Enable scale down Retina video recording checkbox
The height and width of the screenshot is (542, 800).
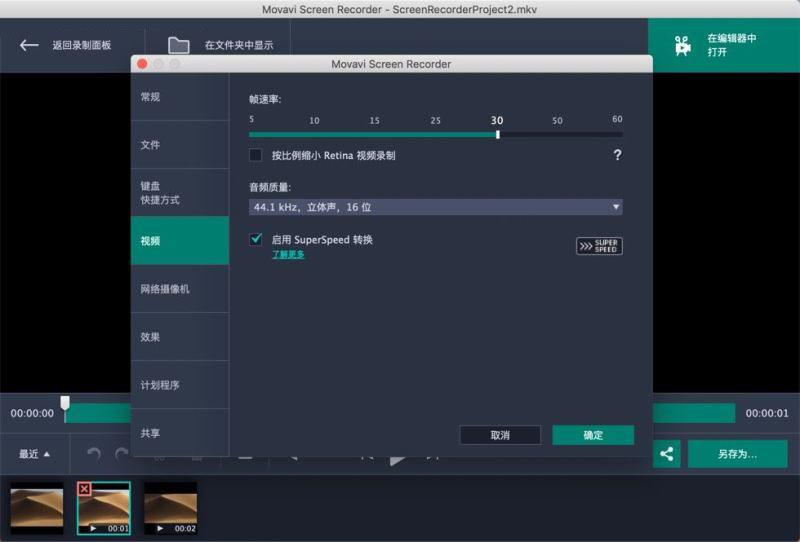pos(256,155)
